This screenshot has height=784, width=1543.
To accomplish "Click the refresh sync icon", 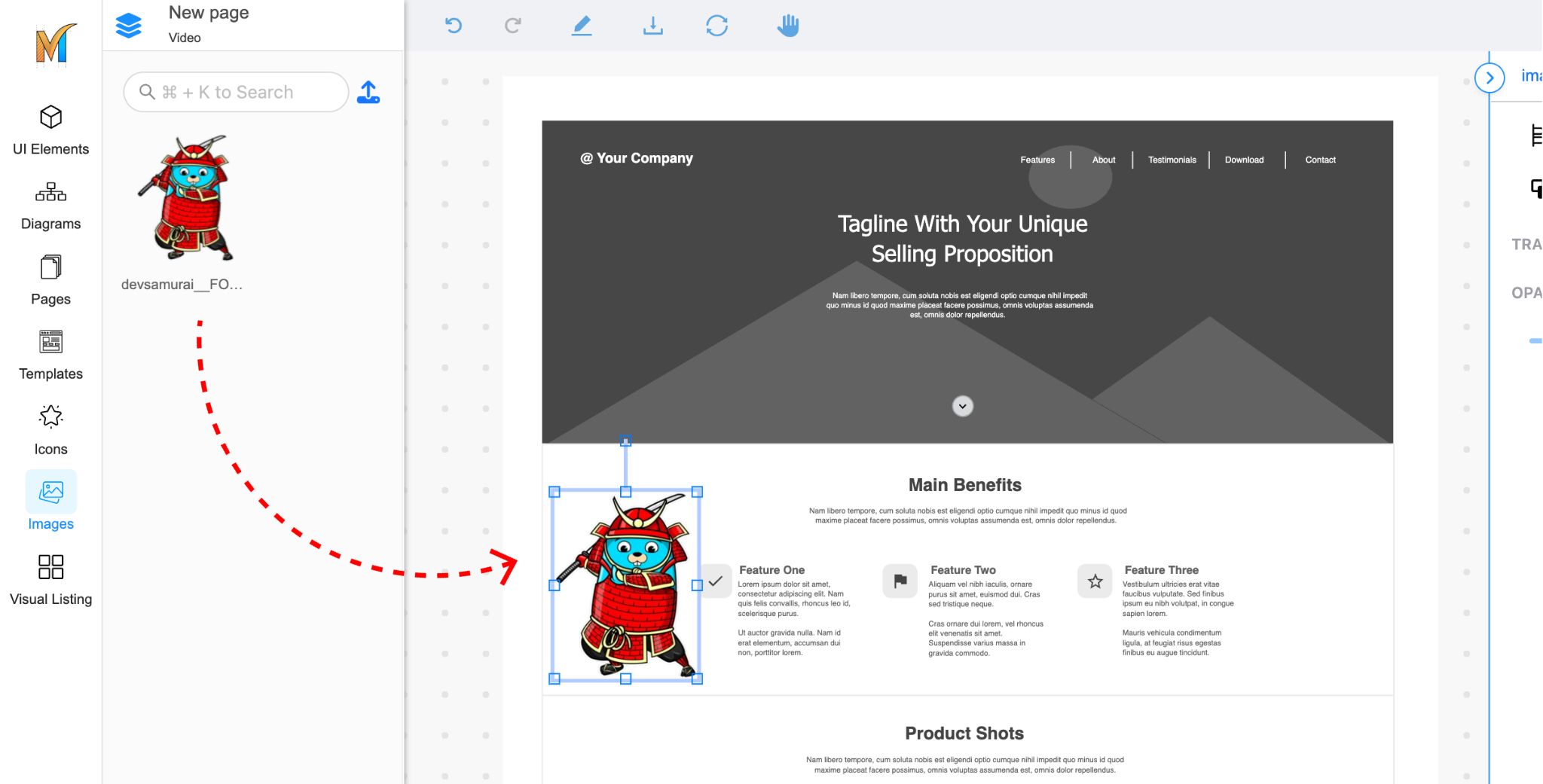I will click(717, 26).
